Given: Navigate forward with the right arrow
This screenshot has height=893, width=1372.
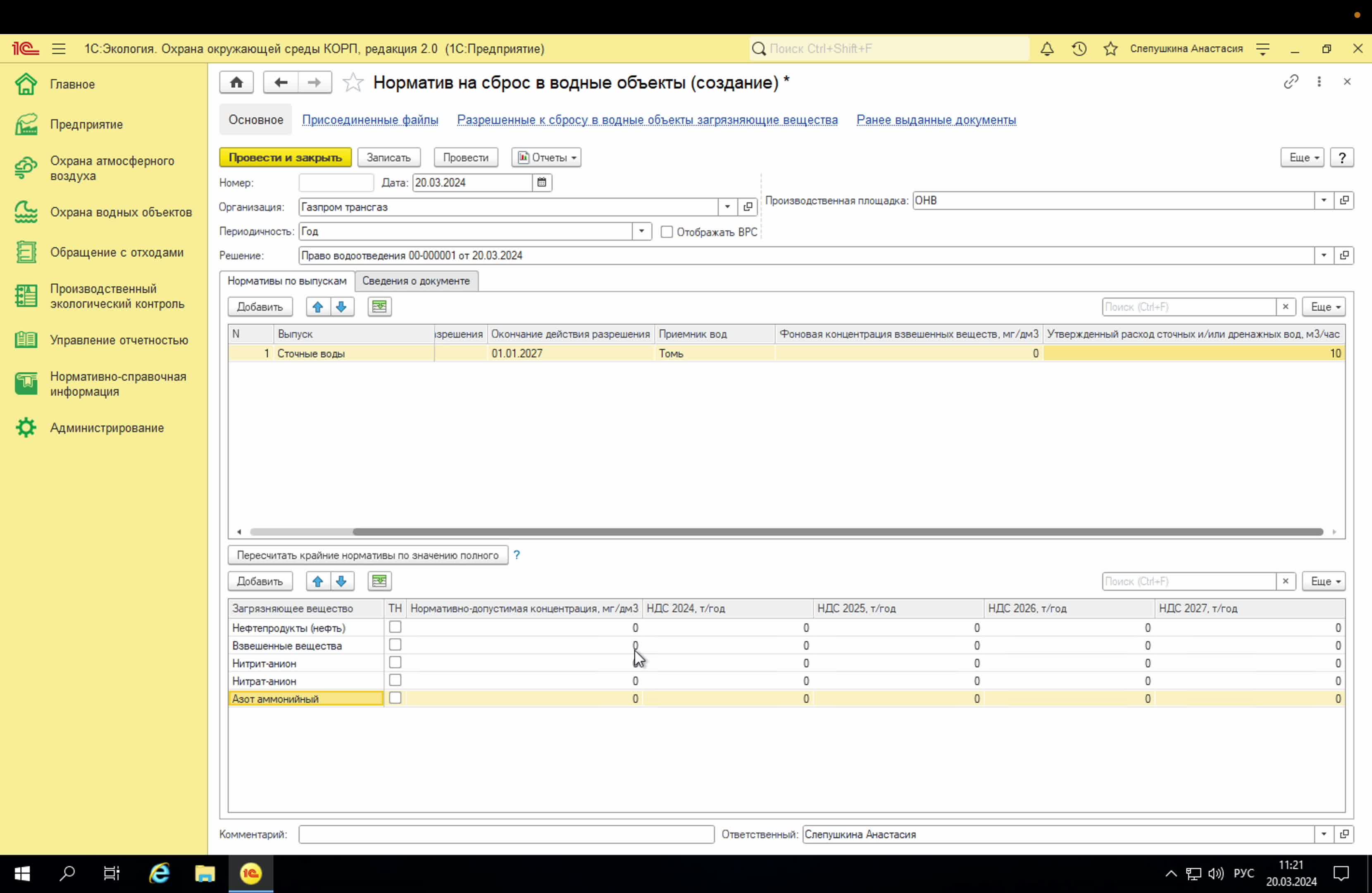Looking at the screenshot, I should tap(314, 83).
